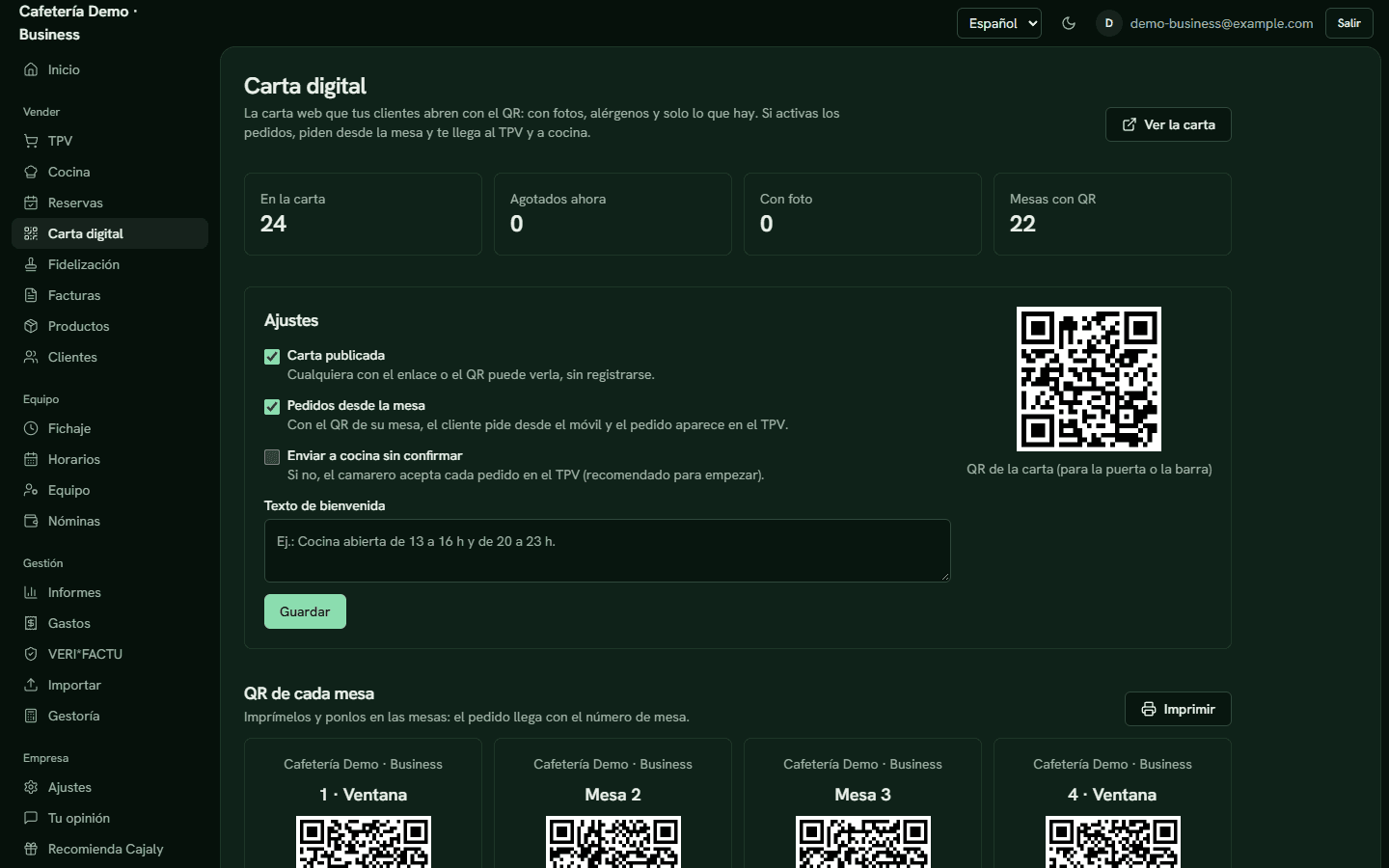The width and height of the screenshot is (1389, 868).
Task: Click the box icon for Productos
Action: [31, 326]
